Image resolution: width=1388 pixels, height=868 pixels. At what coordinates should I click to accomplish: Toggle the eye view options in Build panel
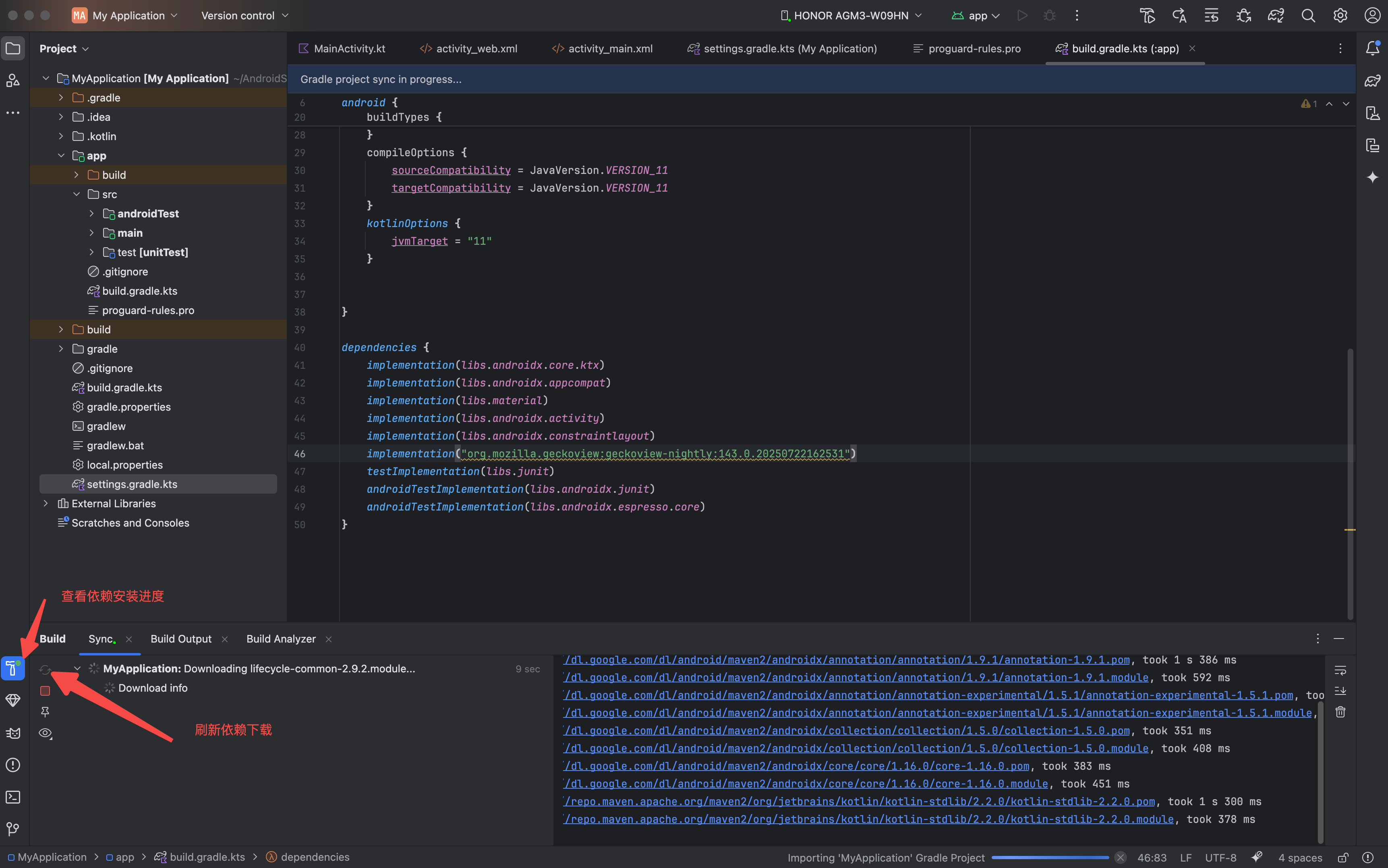coord(46,733)
